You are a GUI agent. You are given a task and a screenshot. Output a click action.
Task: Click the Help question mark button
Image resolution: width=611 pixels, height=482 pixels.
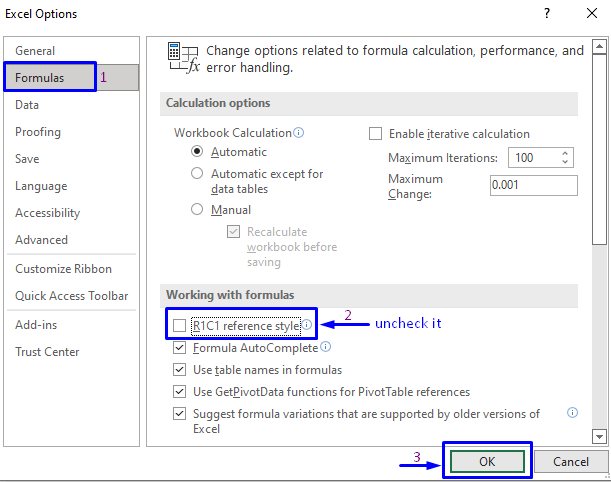click(x=546, y=14)
